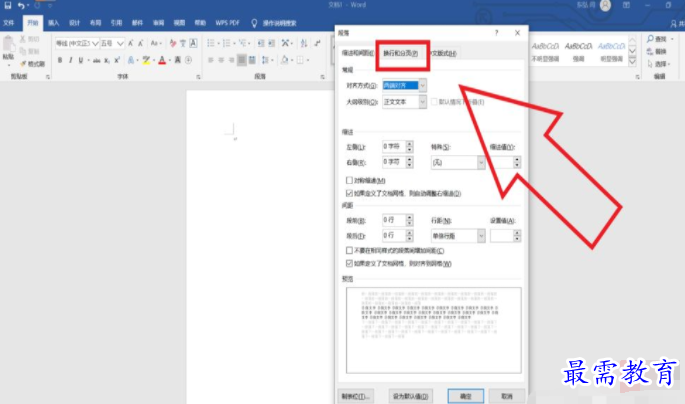Click the Find magnifier icon

pos(650,39)
